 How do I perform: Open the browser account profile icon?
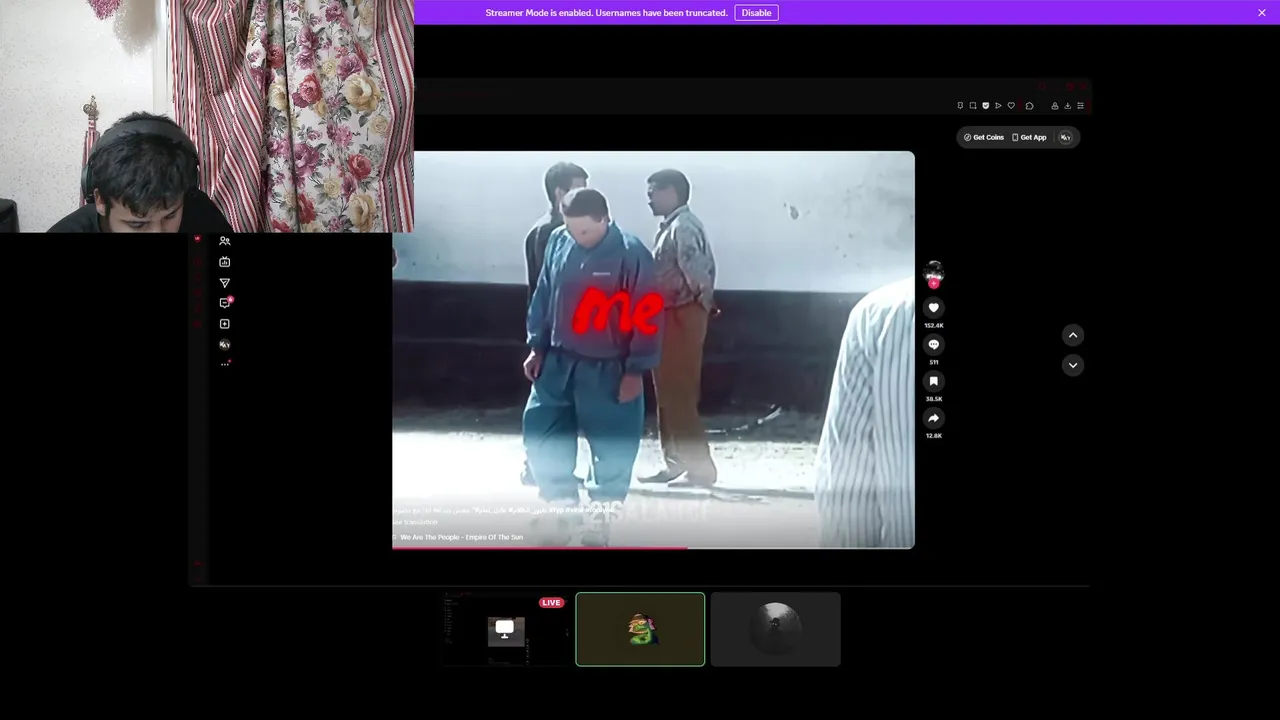pyautogui.click(x=1054, y=105)
